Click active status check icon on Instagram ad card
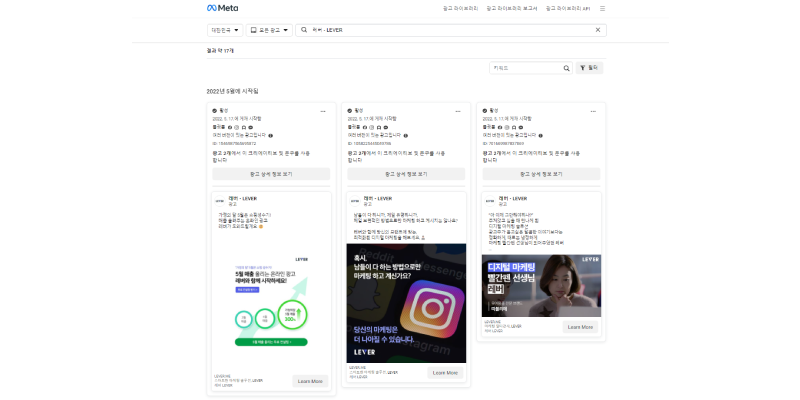 click(x=349, y=111)
